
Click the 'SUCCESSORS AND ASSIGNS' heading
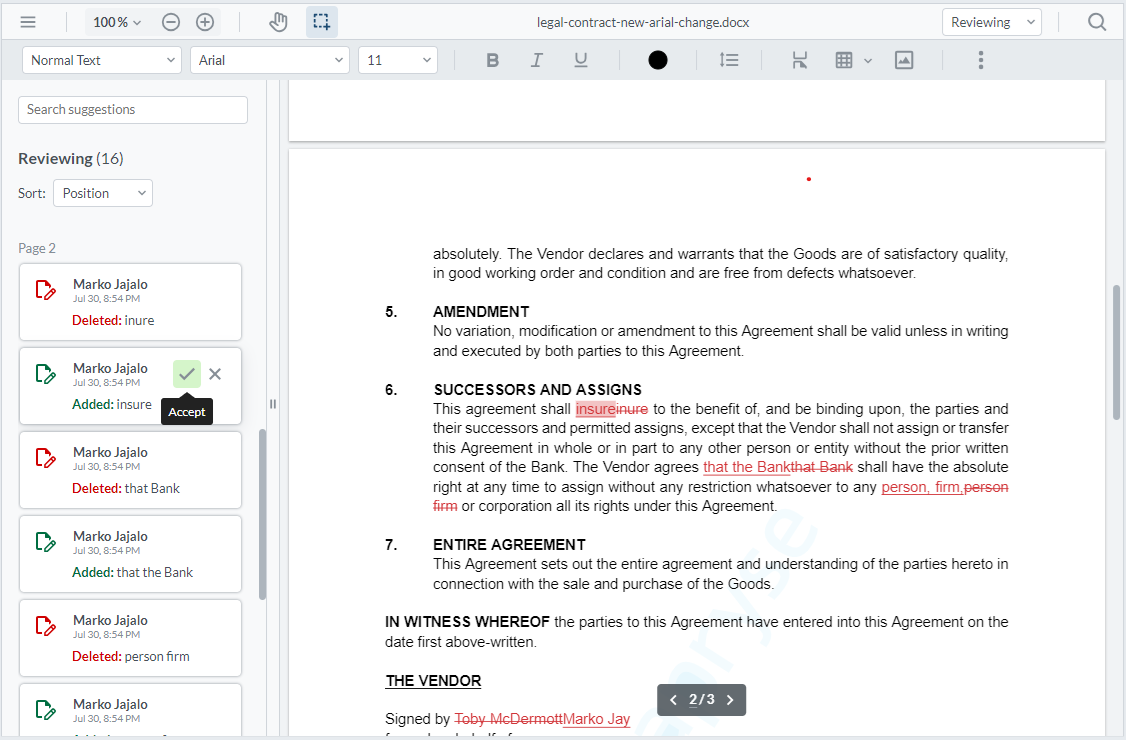tap(538, 390)
